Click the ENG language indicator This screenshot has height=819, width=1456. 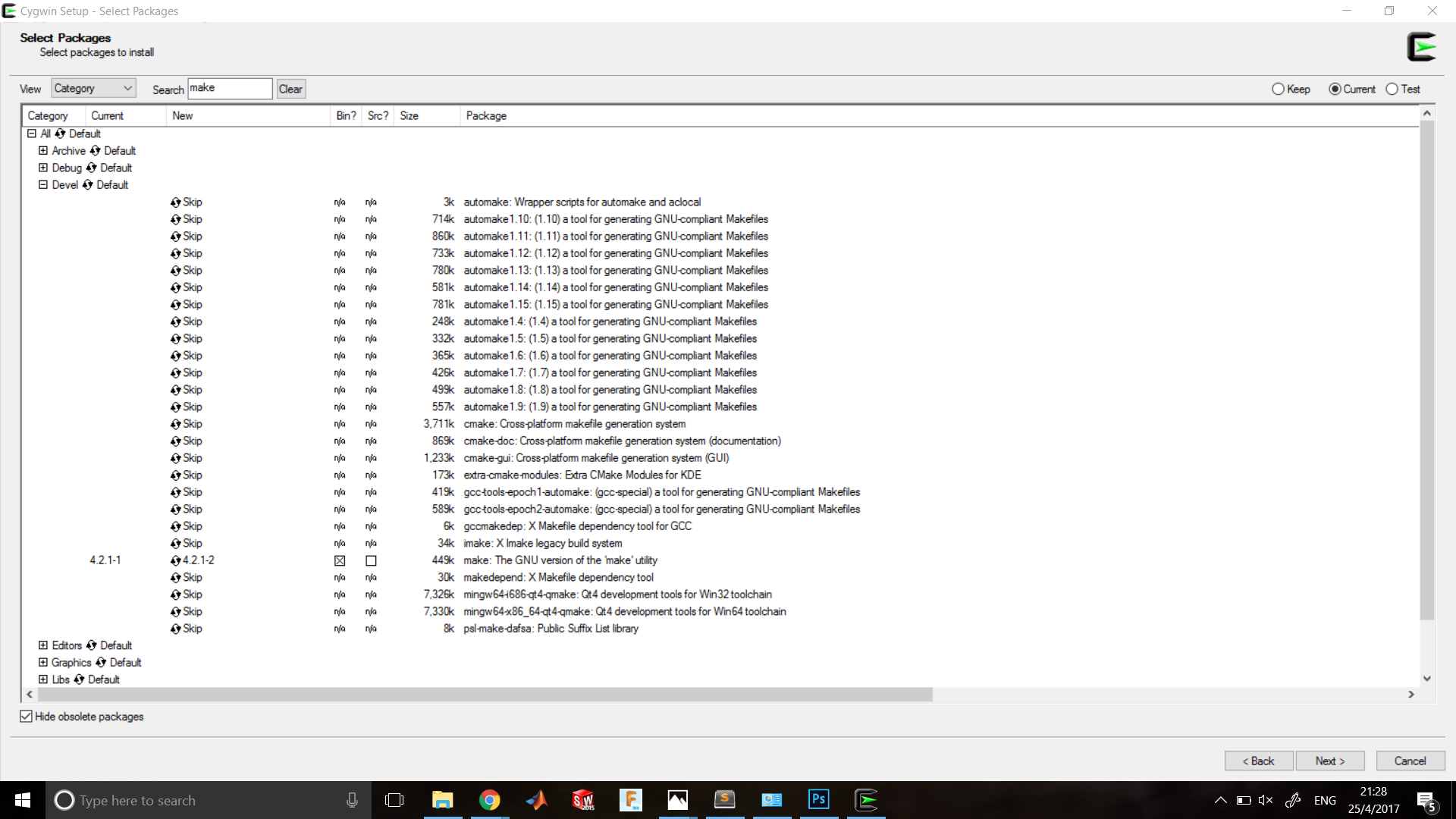(1325, 800)
